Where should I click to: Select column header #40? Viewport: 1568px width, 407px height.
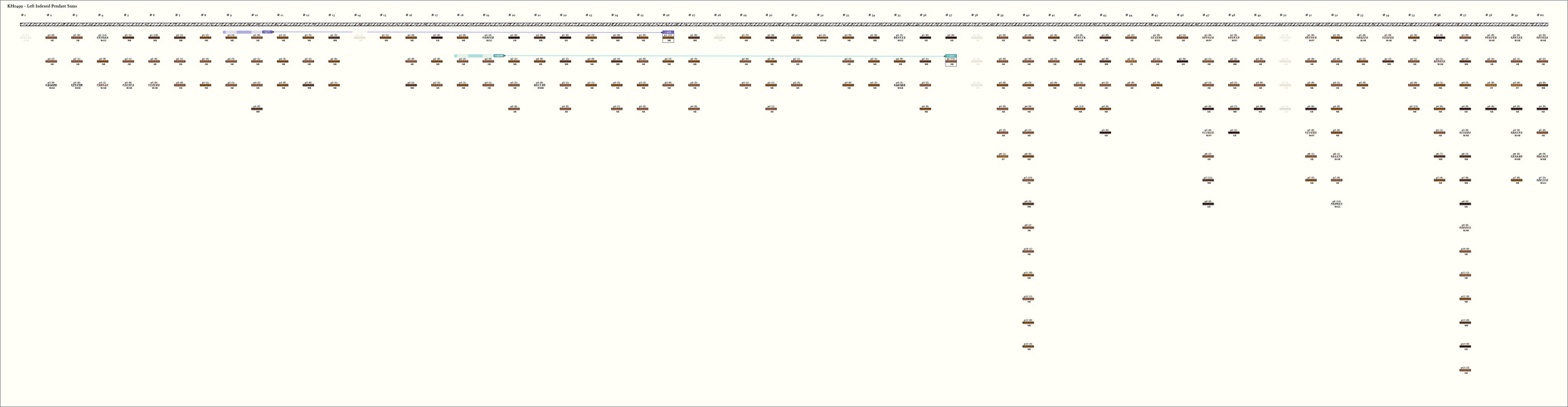click(x=1026, y=15)
